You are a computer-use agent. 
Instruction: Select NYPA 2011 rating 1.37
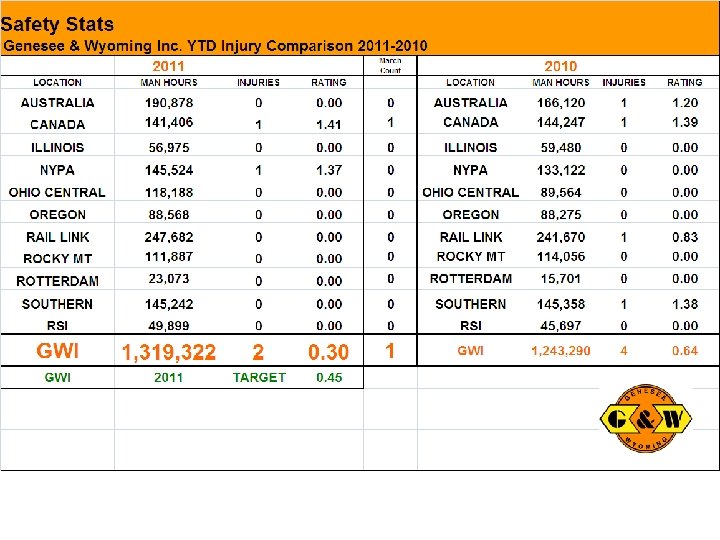tap(329, 170)
